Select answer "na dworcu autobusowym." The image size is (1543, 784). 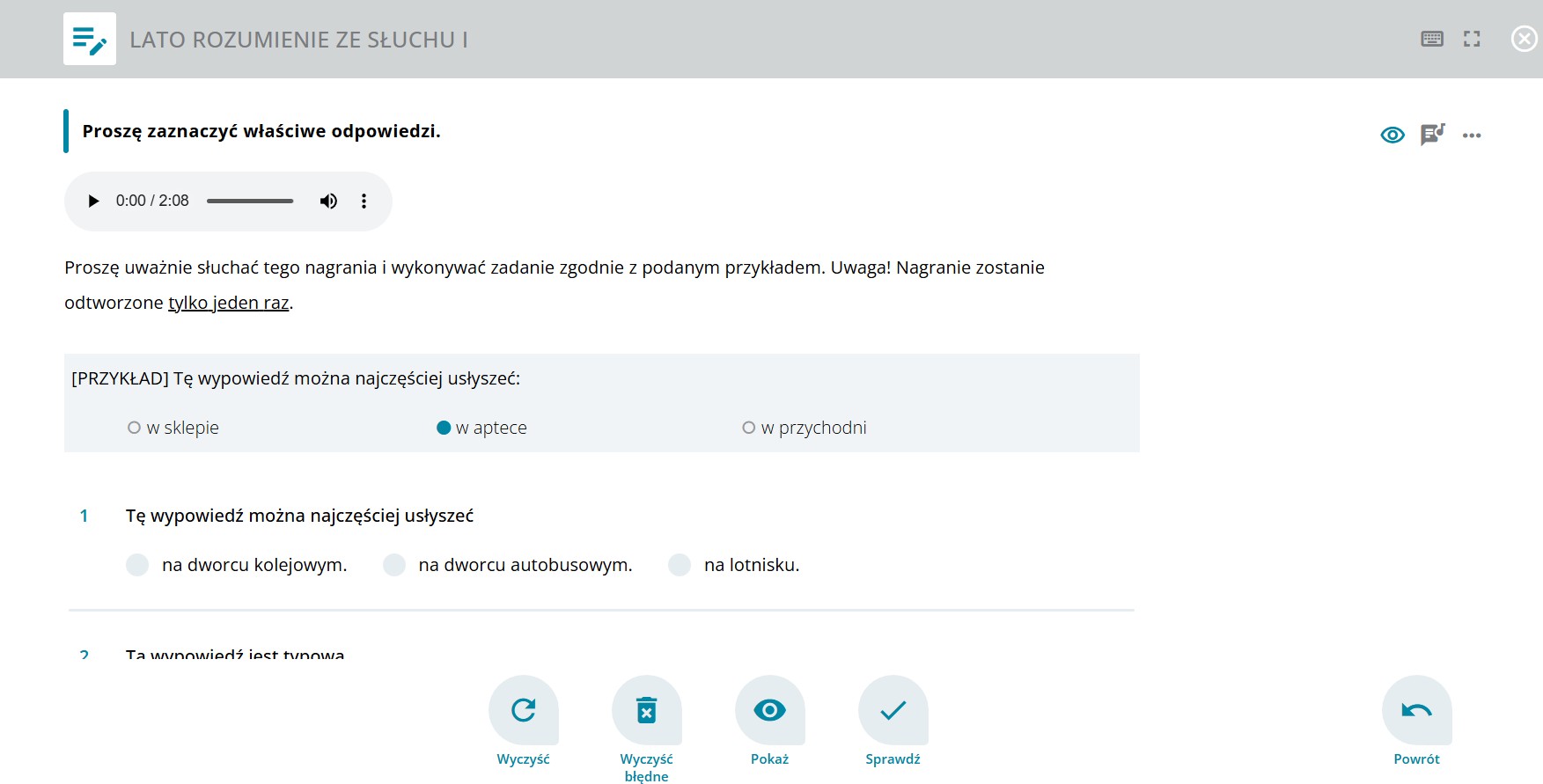(394, 565)
